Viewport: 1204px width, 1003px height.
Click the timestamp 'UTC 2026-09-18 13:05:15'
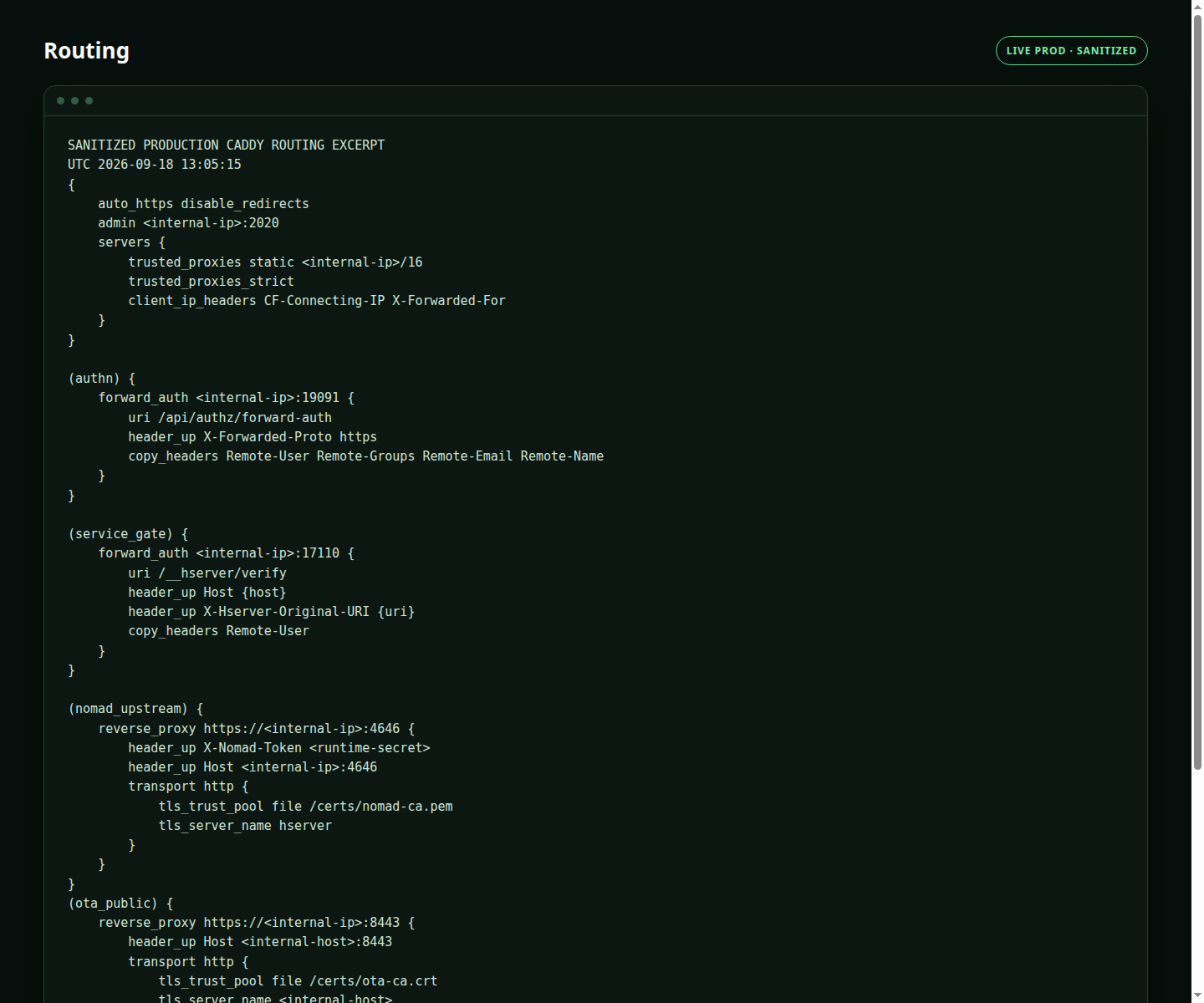point(155,165)
